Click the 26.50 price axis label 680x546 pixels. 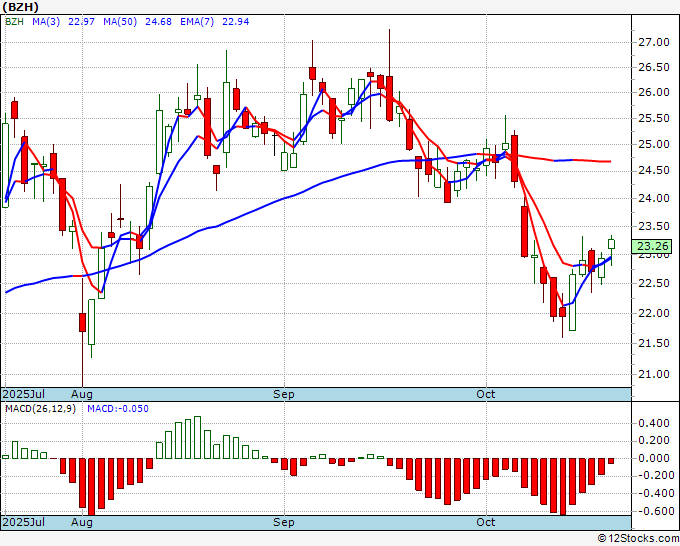pos(654,67)
